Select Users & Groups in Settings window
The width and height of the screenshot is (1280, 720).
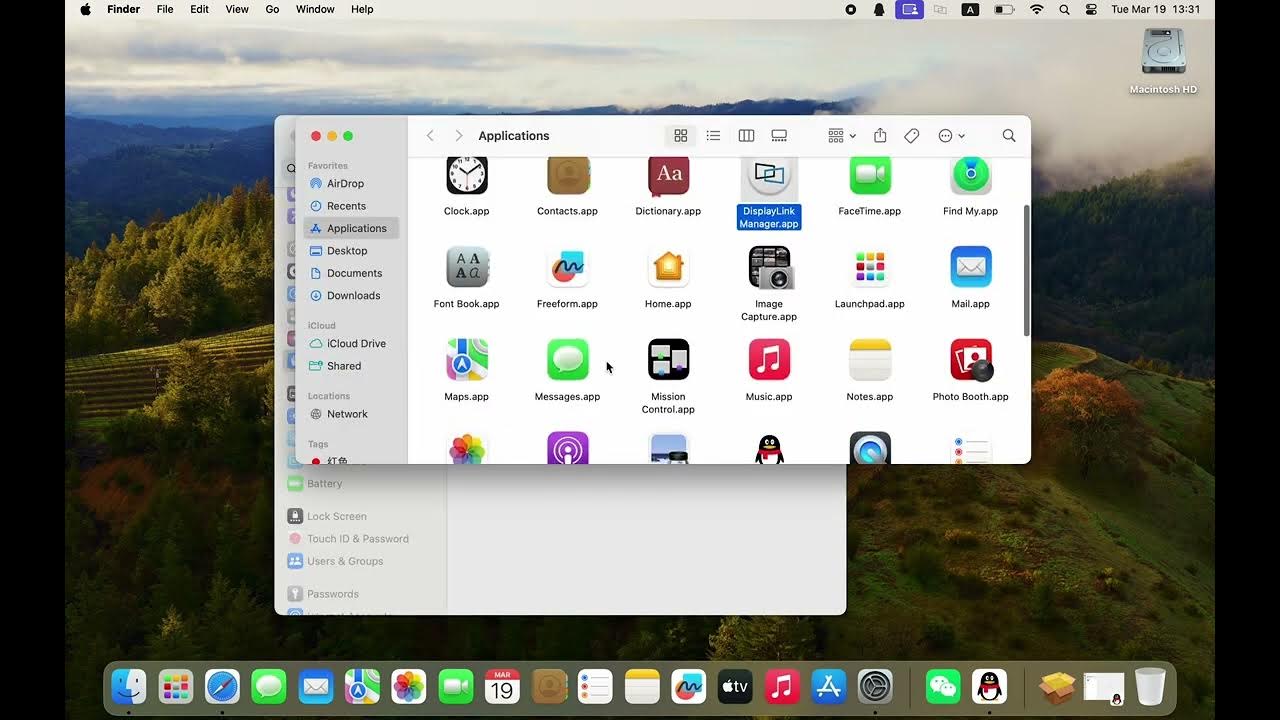[344, 562]
